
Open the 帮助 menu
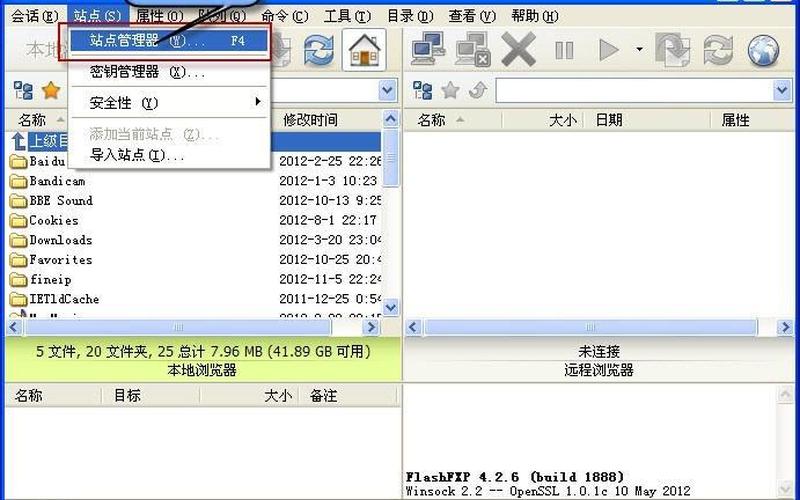tap(535, 16)
